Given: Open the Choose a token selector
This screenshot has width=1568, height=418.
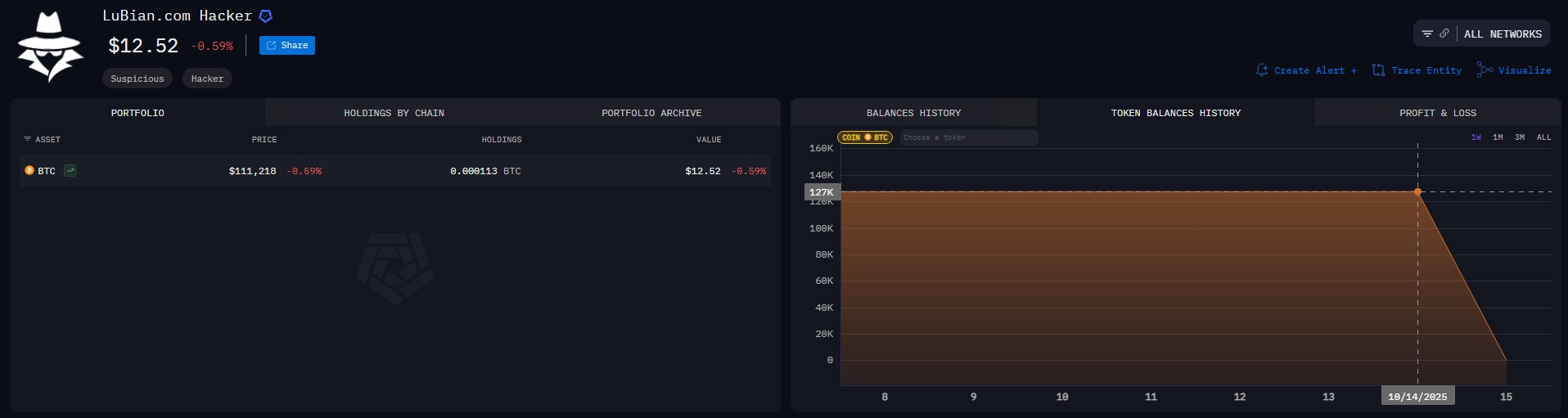Looking at the screenshot, I should tap(968, 137).
